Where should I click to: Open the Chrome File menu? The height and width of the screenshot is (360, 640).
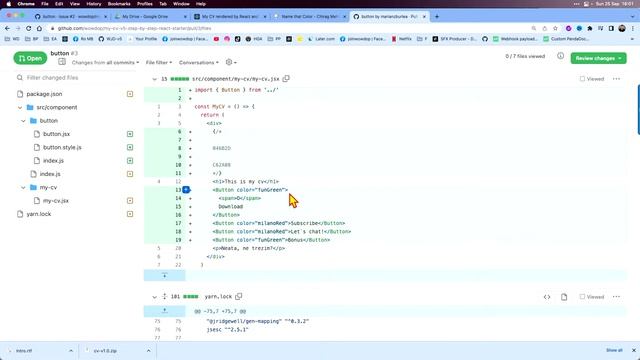click(45, 4)
